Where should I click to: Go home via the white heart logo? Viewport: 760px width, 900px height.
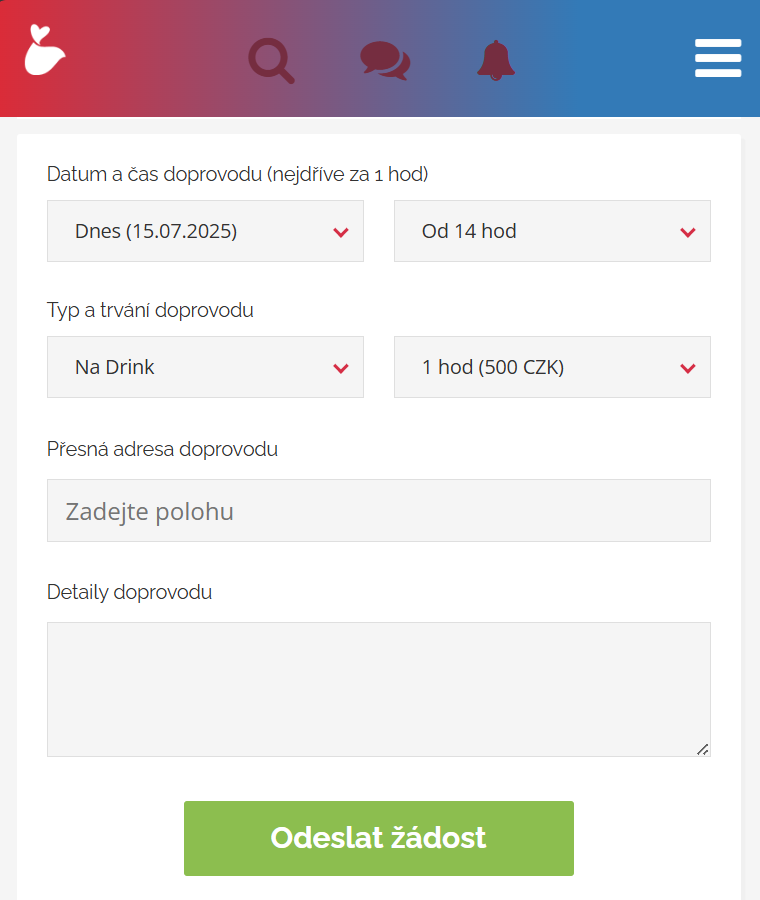coord(45,50)
